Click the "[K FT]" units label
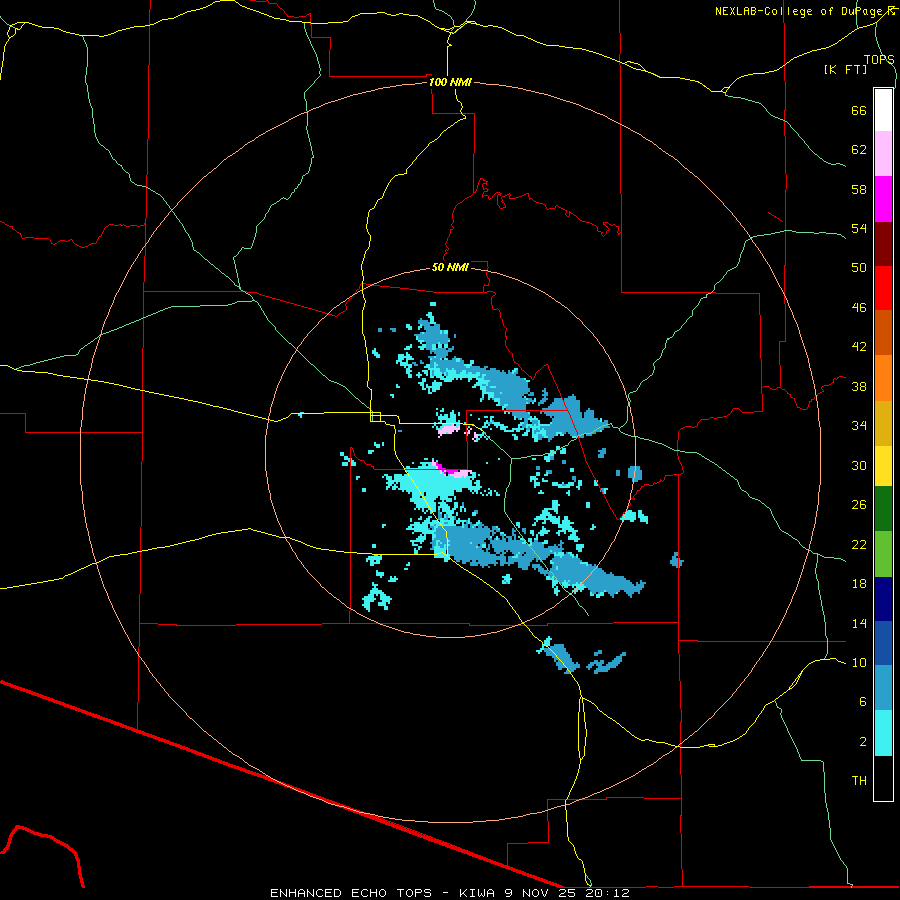Viewport: 900px width, 900px height. (x=845, y=70)
